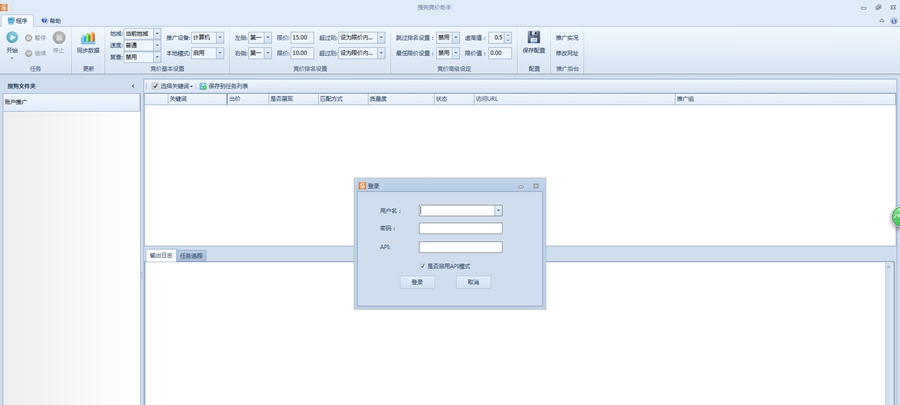Switch to the 帮助 ribbon tab
The height and width of the screenshot is (405, 900).
[51, 21]
